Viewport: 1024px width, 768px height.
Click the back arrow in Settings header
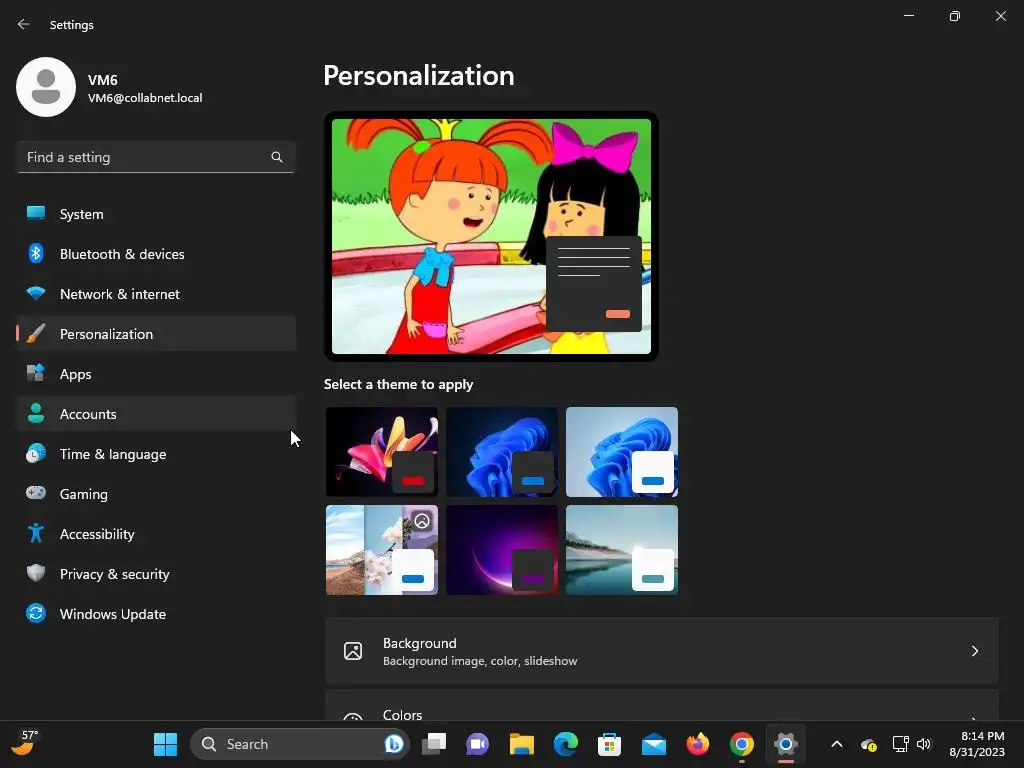click(24, 24)
